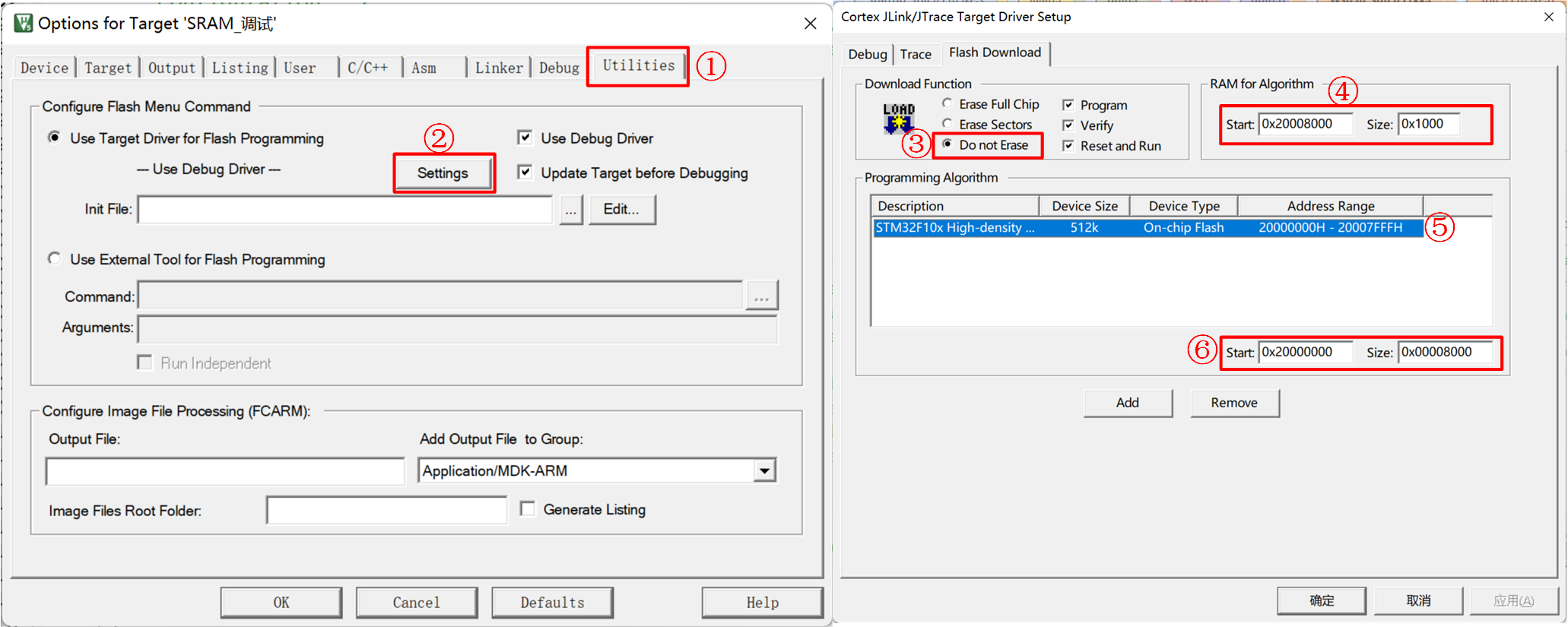1568x627 pixels.
Task: Toggle the Reset and Run checkbox
Action: [x=1068, y=146]
